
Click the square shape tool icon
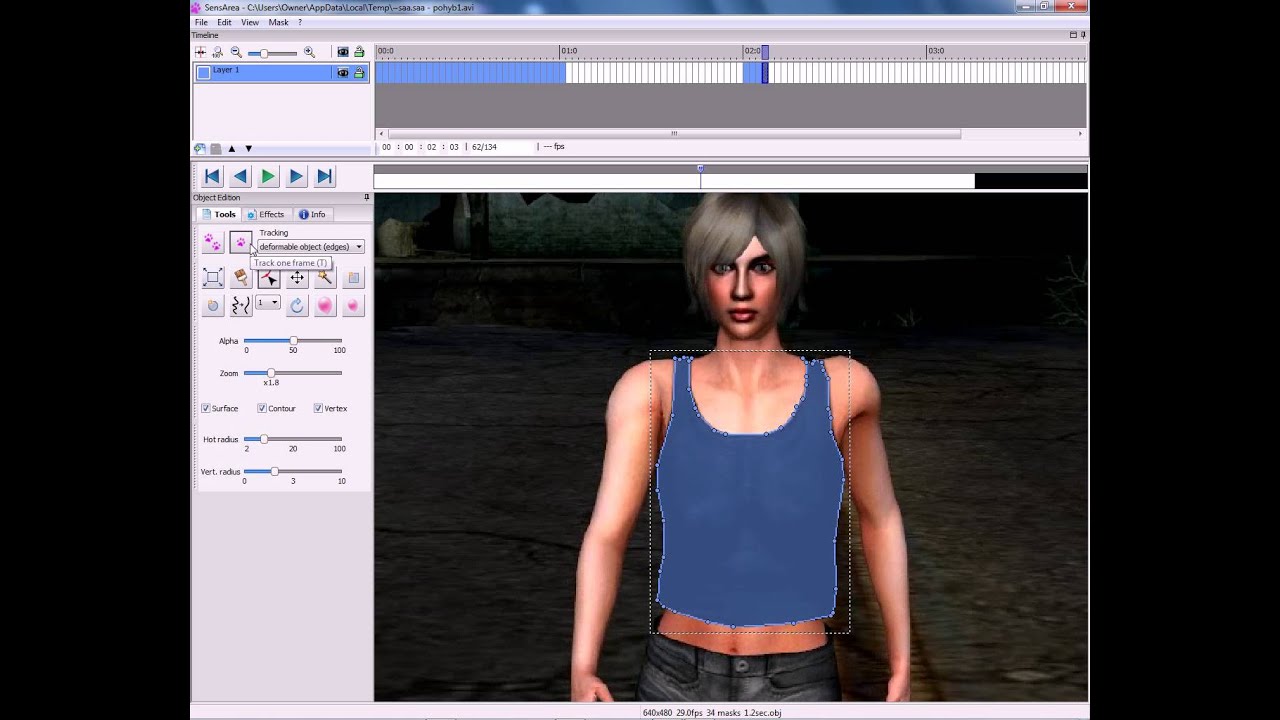point(353,278)
